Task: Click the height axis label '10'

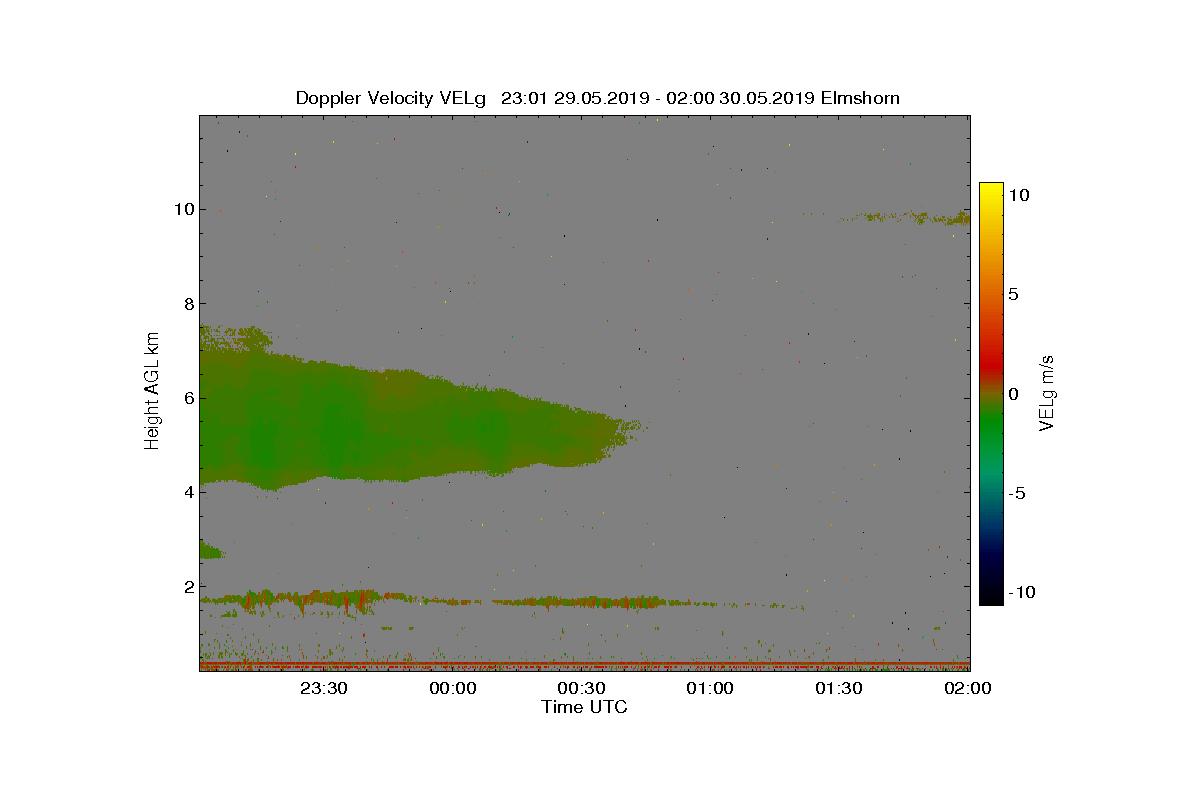Action: pyautogui.click(x=184, y=209)
